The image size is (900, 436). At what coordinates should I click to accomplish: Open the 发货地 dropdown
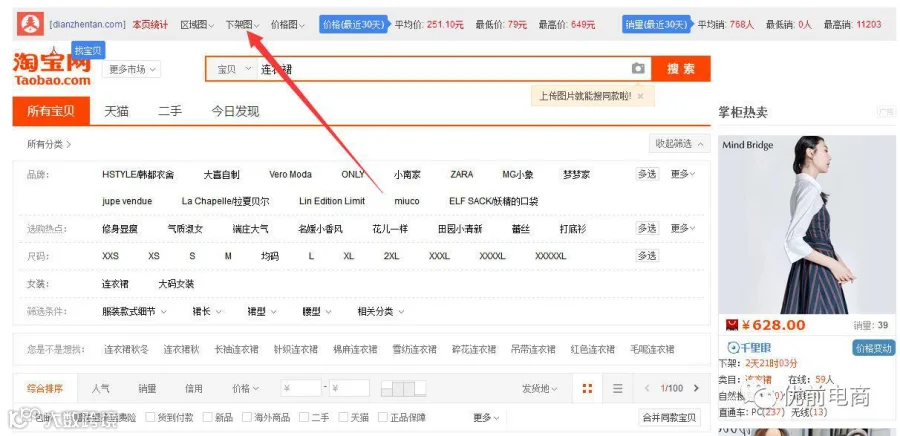(x=539, y=388)
